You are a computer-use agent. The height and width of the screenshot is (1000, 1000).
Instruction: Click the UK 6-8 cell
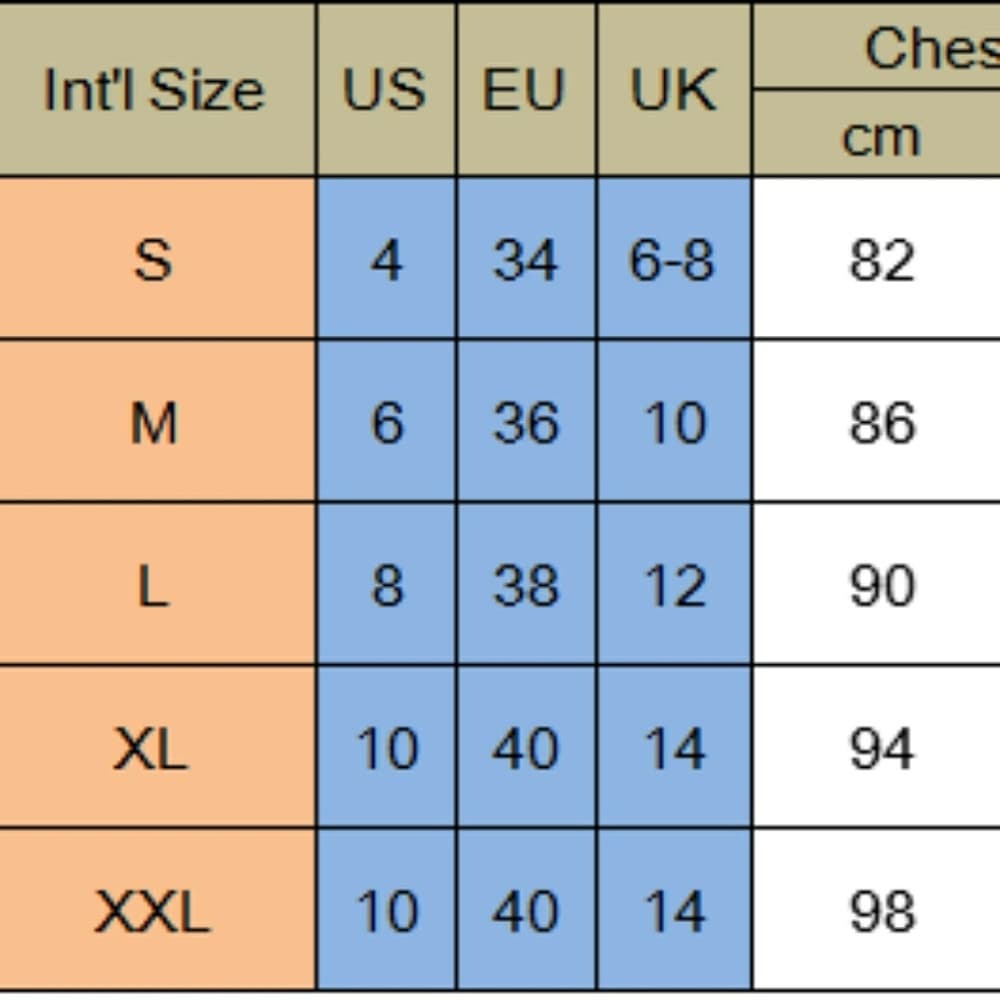[x=674, y=258]
